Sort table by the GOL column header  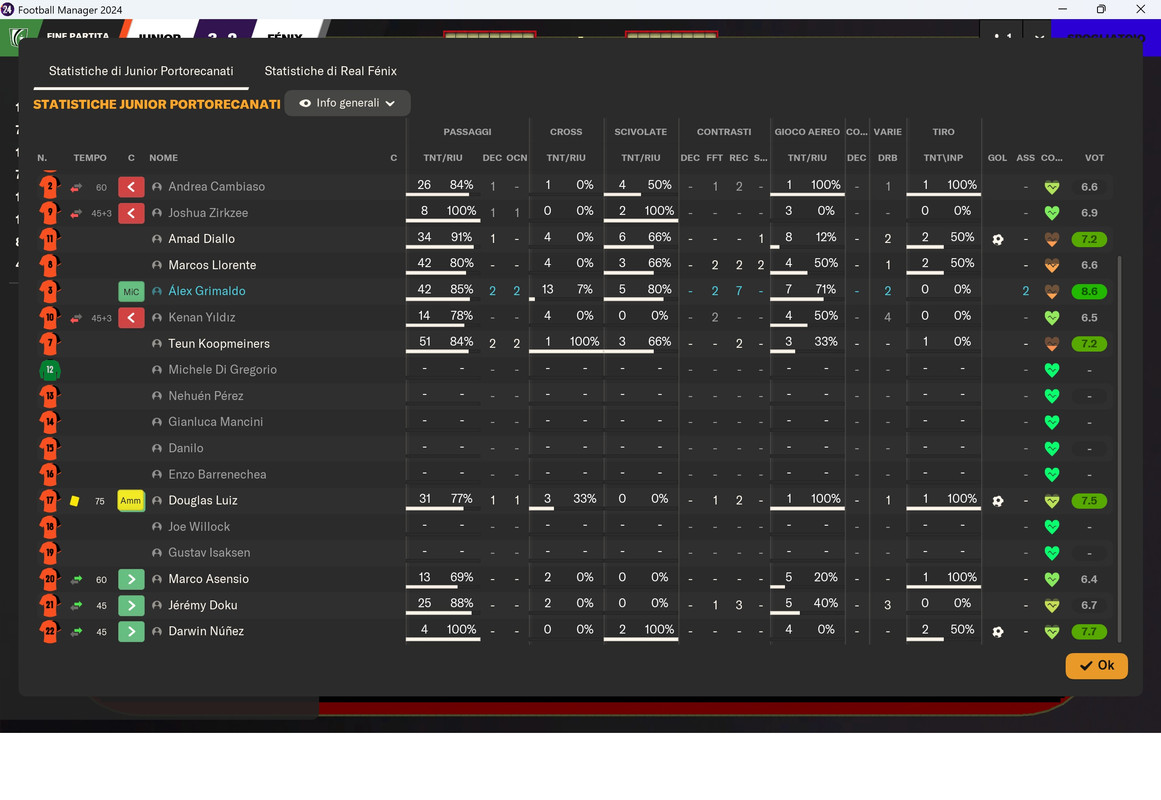click(997, 158)
